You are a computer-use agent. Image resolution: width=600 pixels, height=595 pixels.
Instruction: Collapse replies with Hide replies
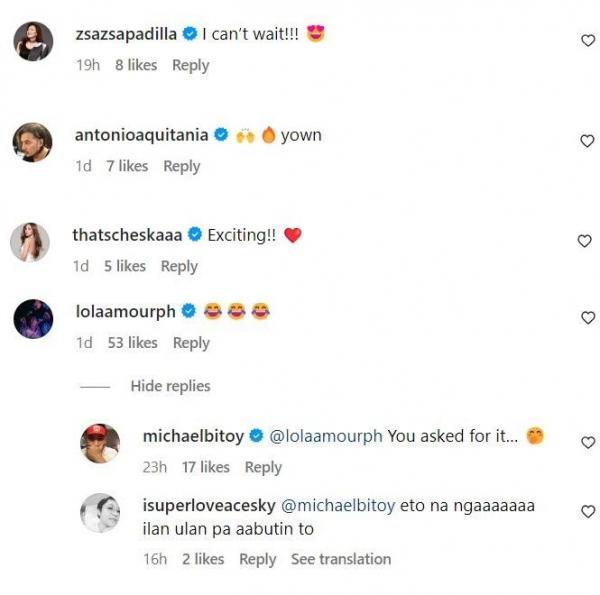pyautogui.click(x=170, y=386)
